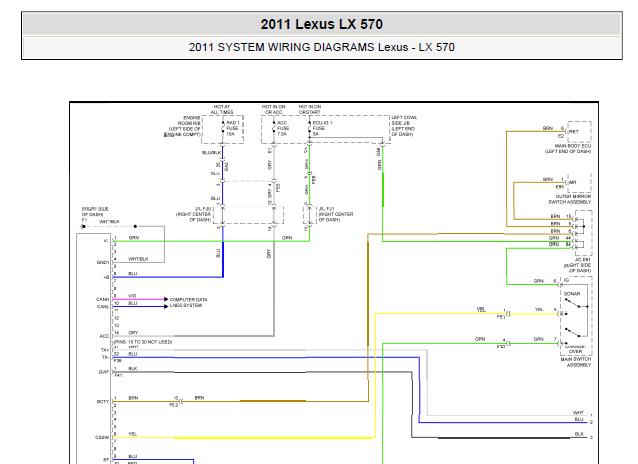
Task: Click the "J/C F20 (RIGHT CENTER OF DASH)" label
Action: tap(194, 214)
